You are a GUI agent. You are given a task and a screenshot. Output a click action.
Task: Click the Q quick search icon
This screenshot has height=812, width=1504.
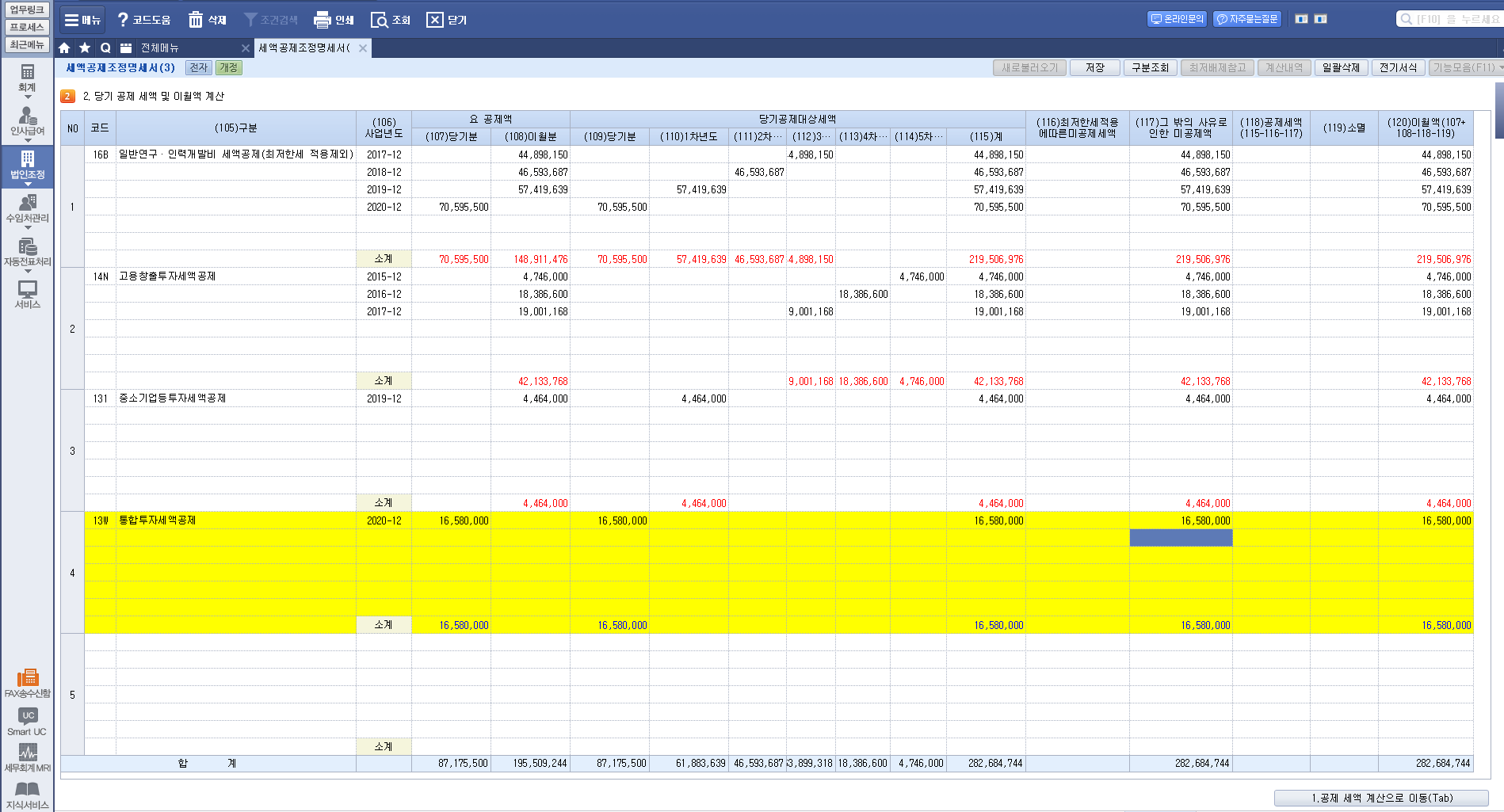pos(105,48)
